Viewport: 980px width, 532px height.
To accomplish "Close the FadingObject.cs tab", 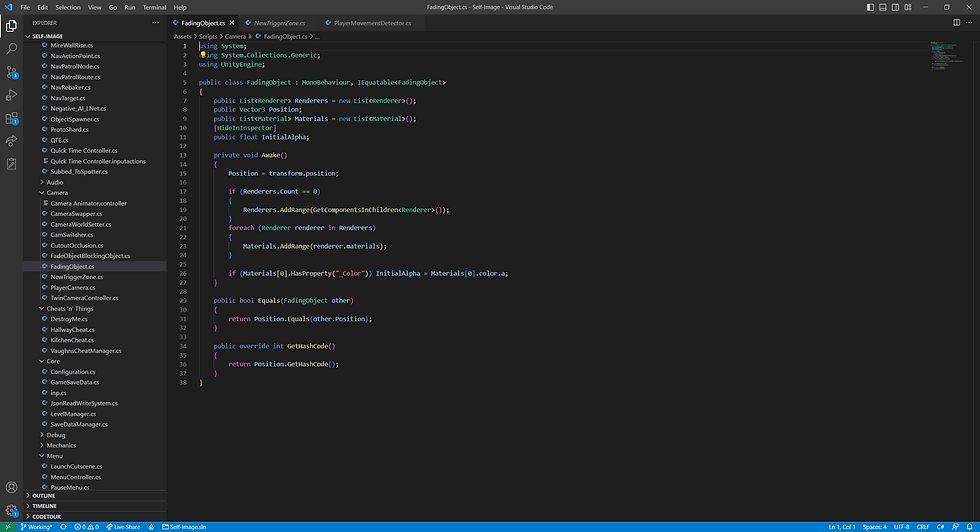I will point(232,23).
